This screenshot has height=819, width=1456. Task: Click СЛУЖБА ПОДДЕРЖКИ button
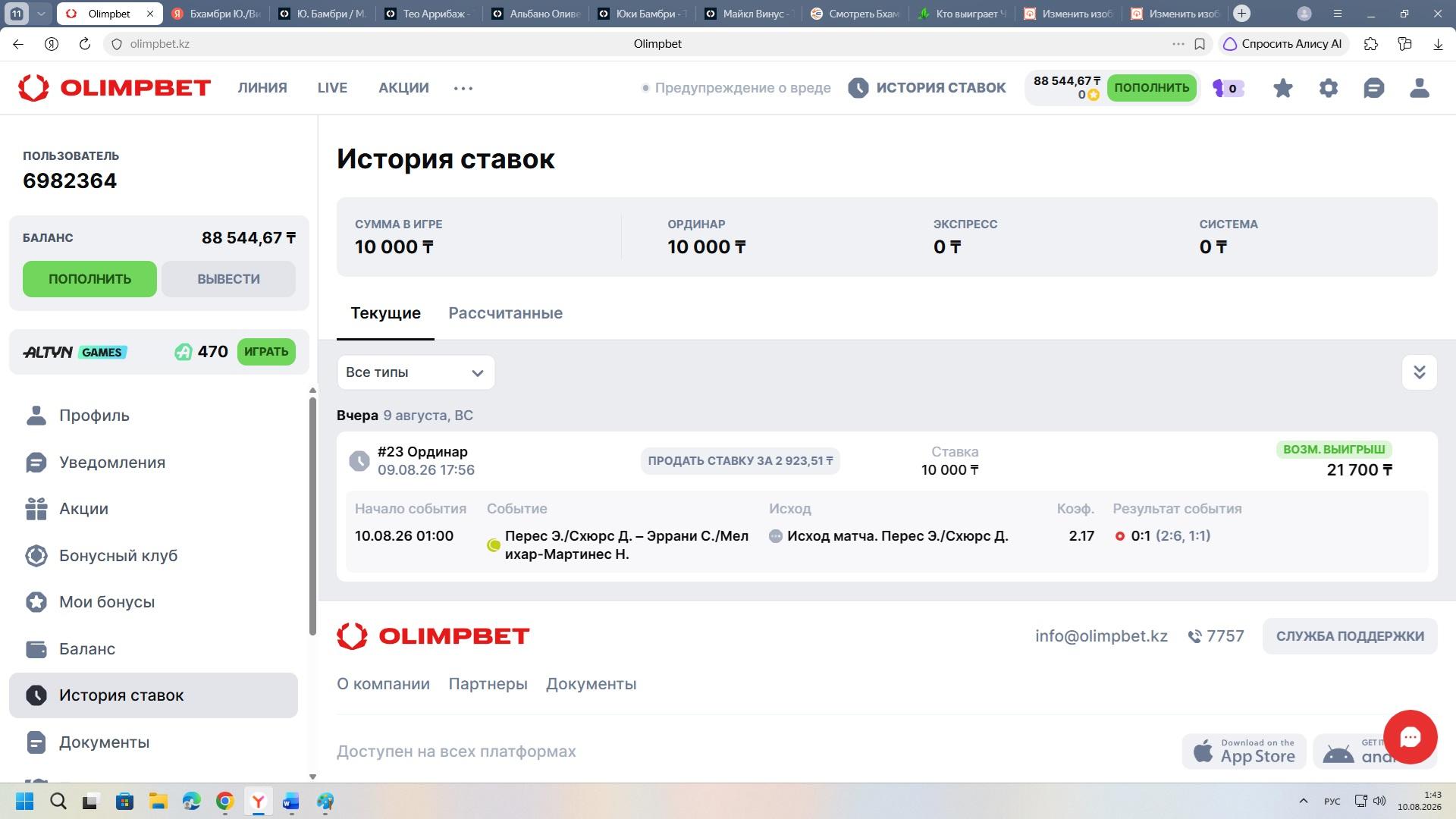[1350, 636]
